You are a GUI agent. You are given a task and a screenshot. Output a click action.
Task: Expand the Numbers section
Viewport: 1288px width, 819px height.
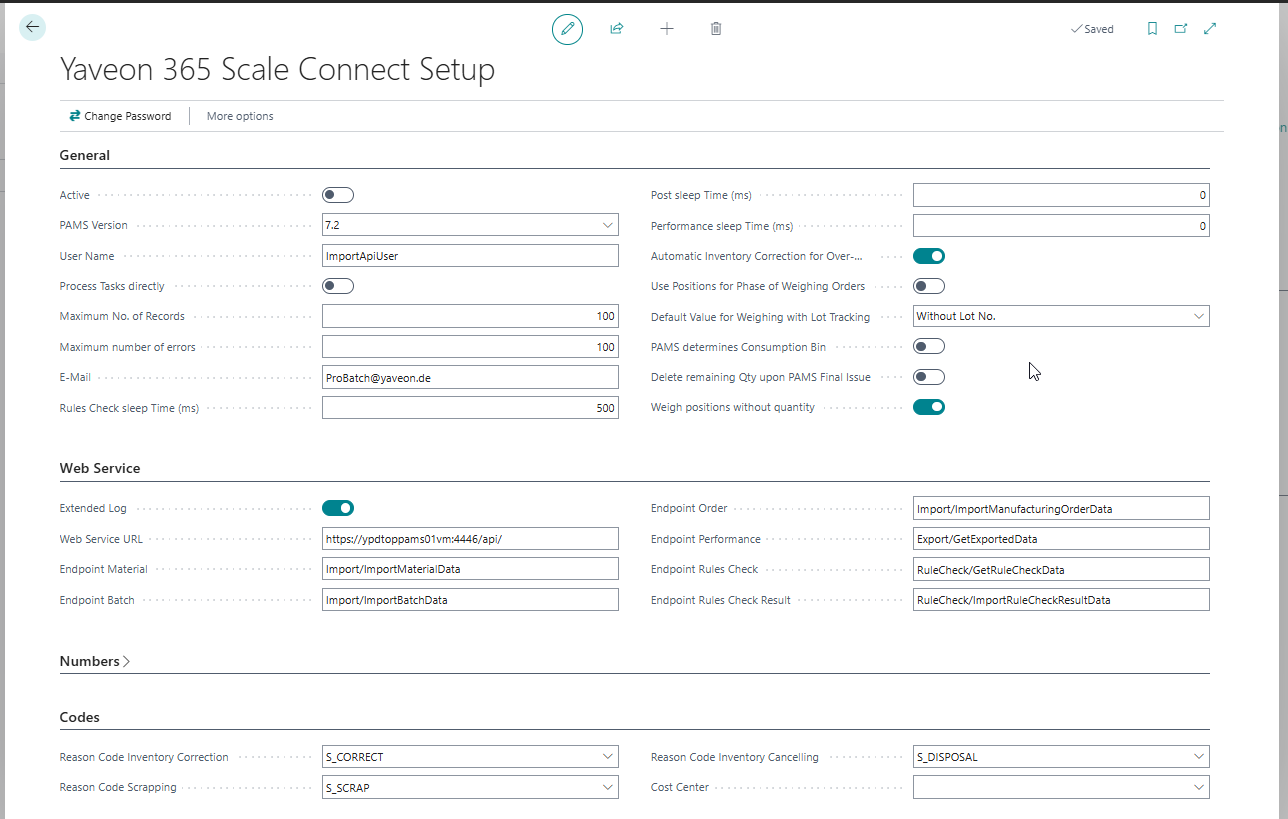(x=95, y=661)
